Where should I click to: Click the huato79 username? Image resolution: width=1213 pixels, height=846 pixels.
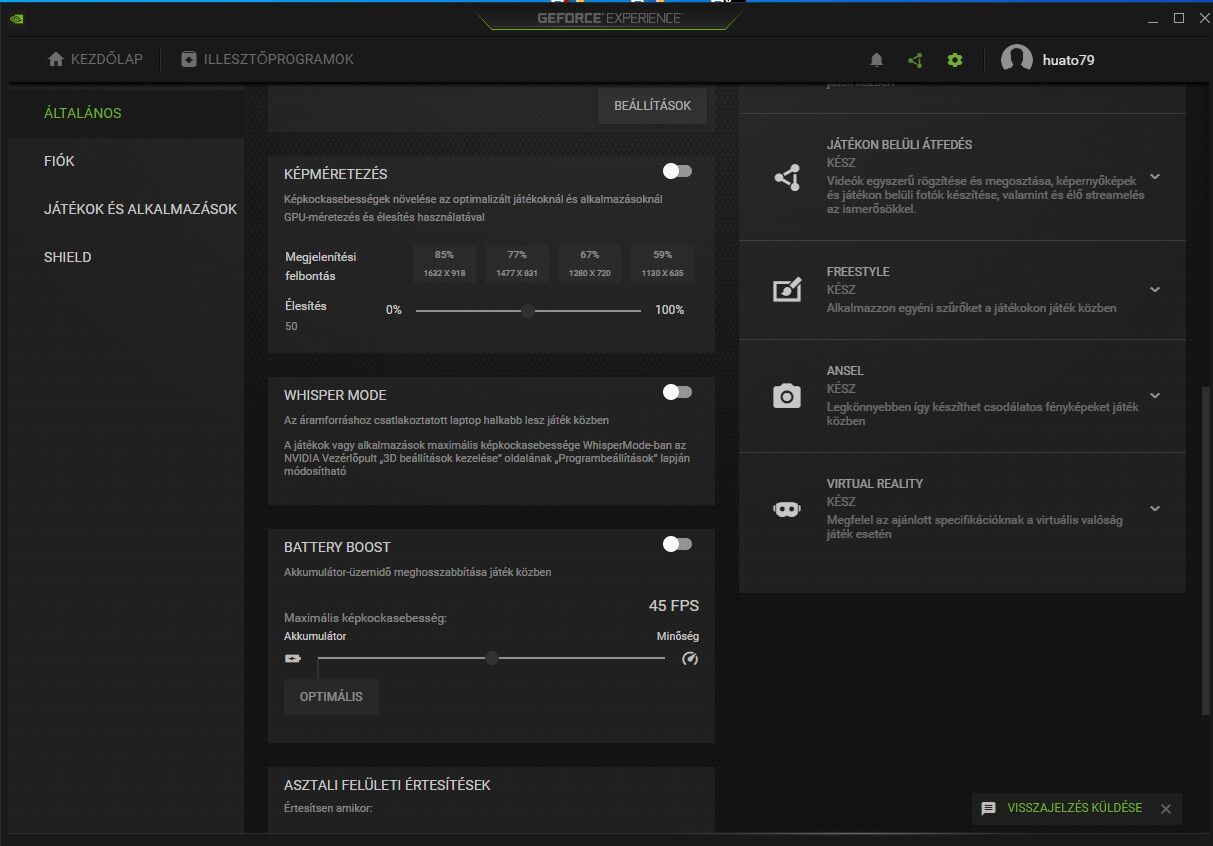click(1068, 60)
